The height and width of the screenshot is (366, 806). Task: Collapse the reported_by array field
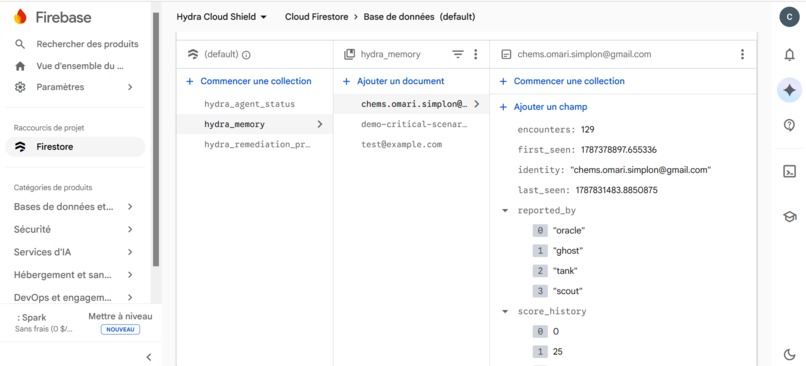tap(505, 211)
